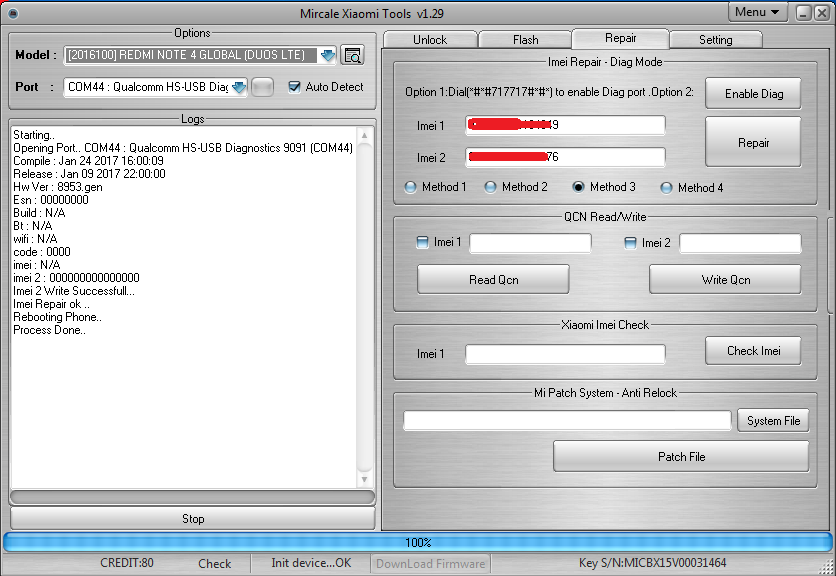Click the "Imei Repair ok .." log line
Image resolution: width=836 pixels, height=576 pixels.
click(x=51, y=304)
